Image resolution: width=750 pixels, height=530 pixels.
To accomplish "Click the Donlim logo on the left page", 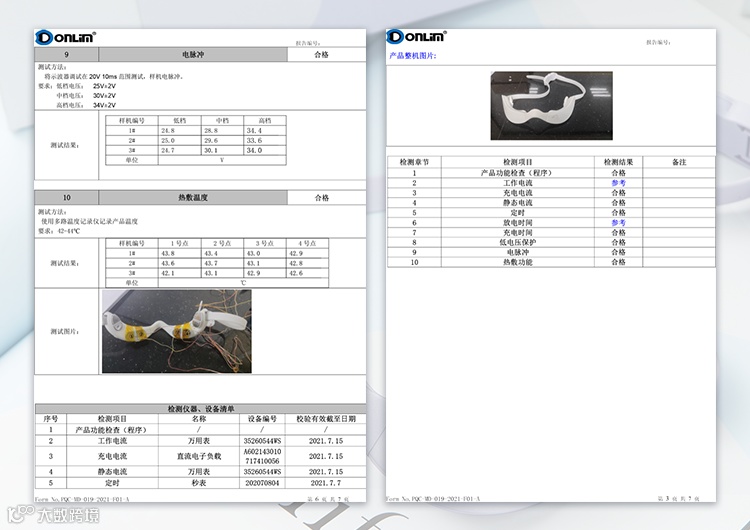I will [66, 37].
